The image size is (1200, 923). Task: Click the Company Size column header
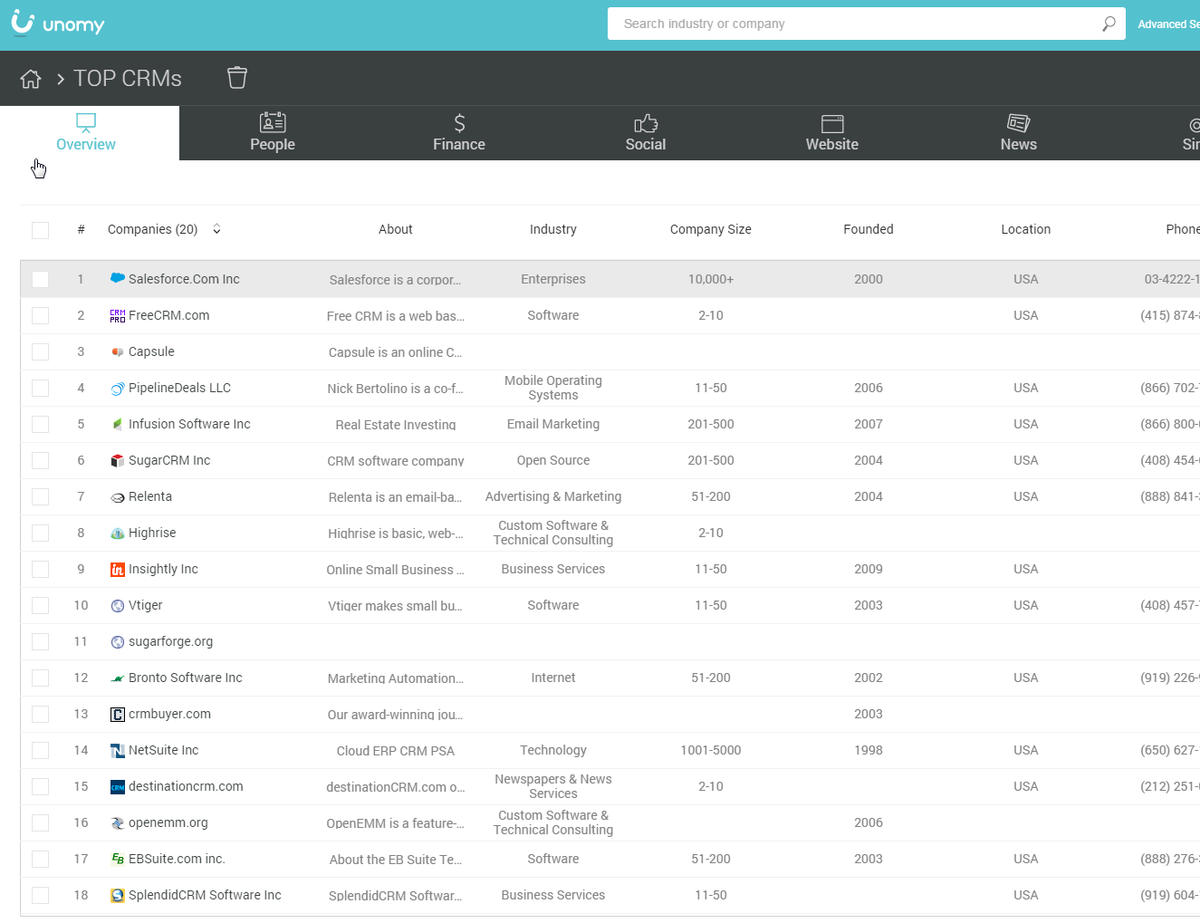710,229
